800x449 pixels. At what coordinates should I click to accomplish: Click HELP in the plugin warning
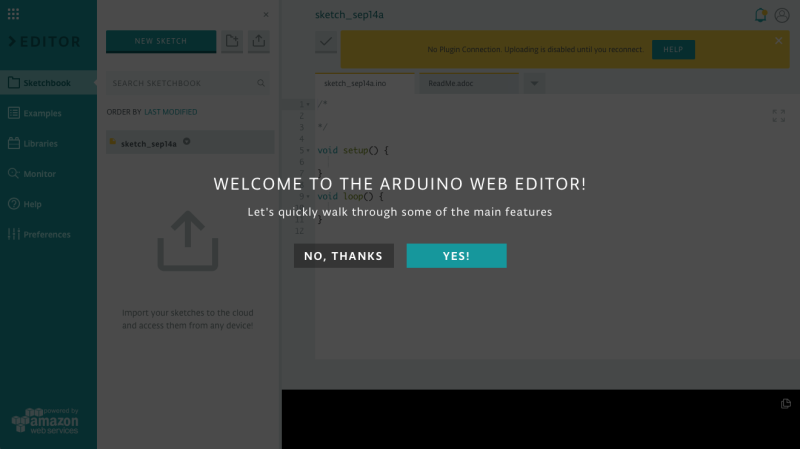pos(673,49)
